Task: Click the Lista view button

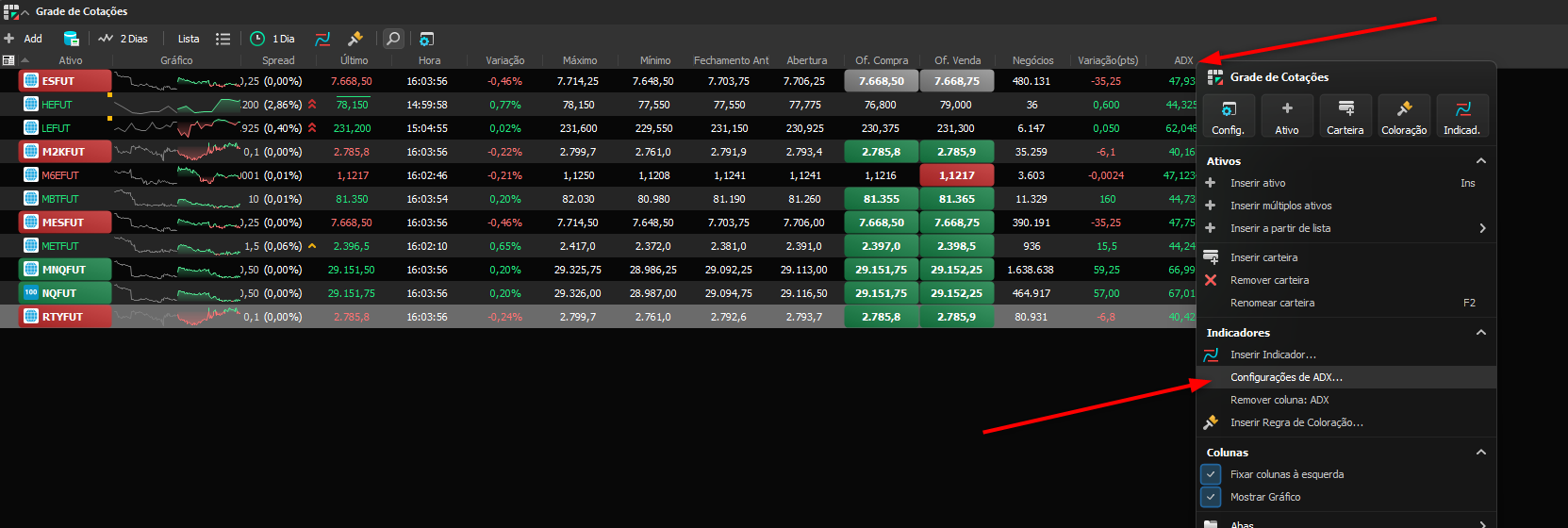Action: coord(189,39)
